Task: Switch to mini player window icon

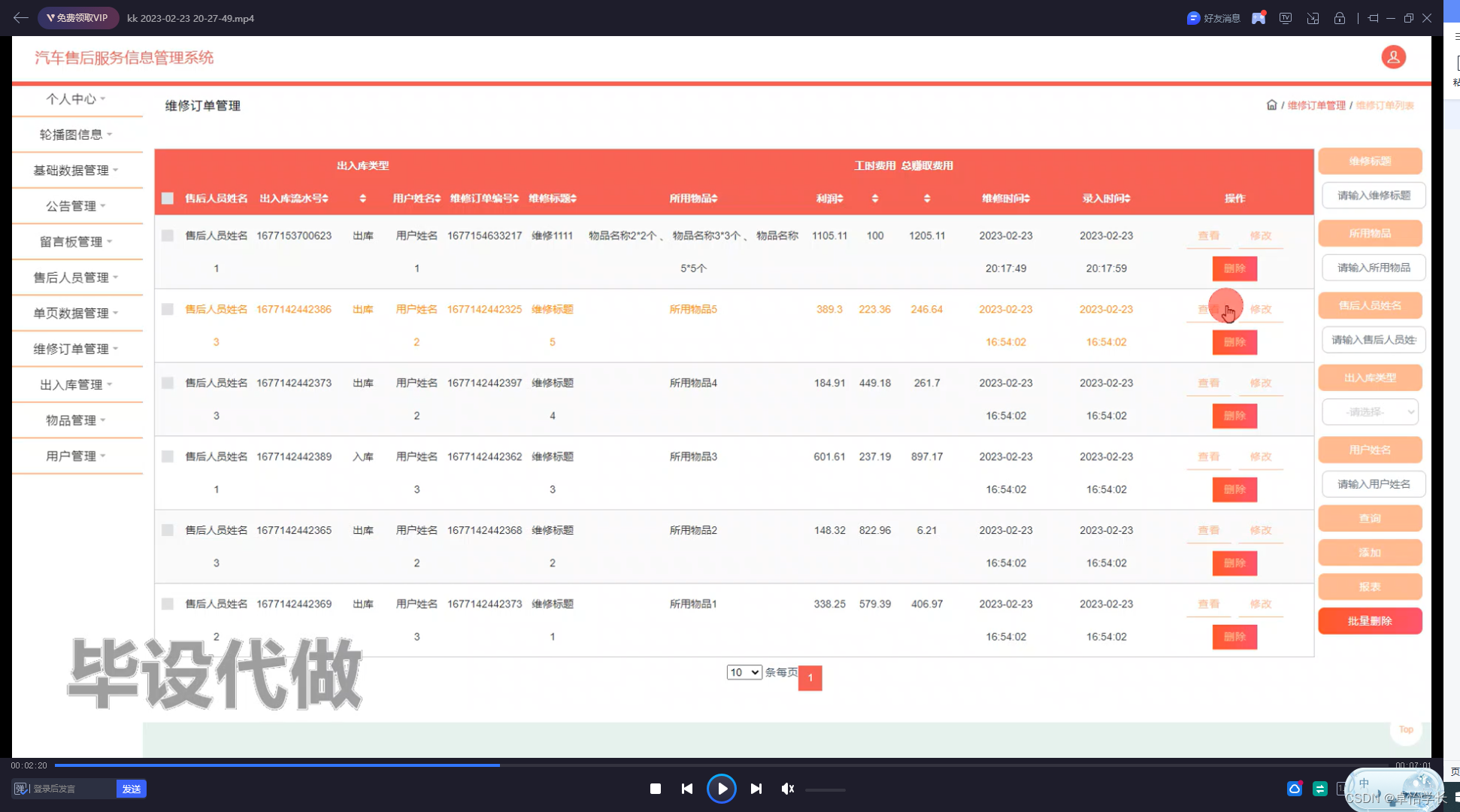Action: point(1313,18)
